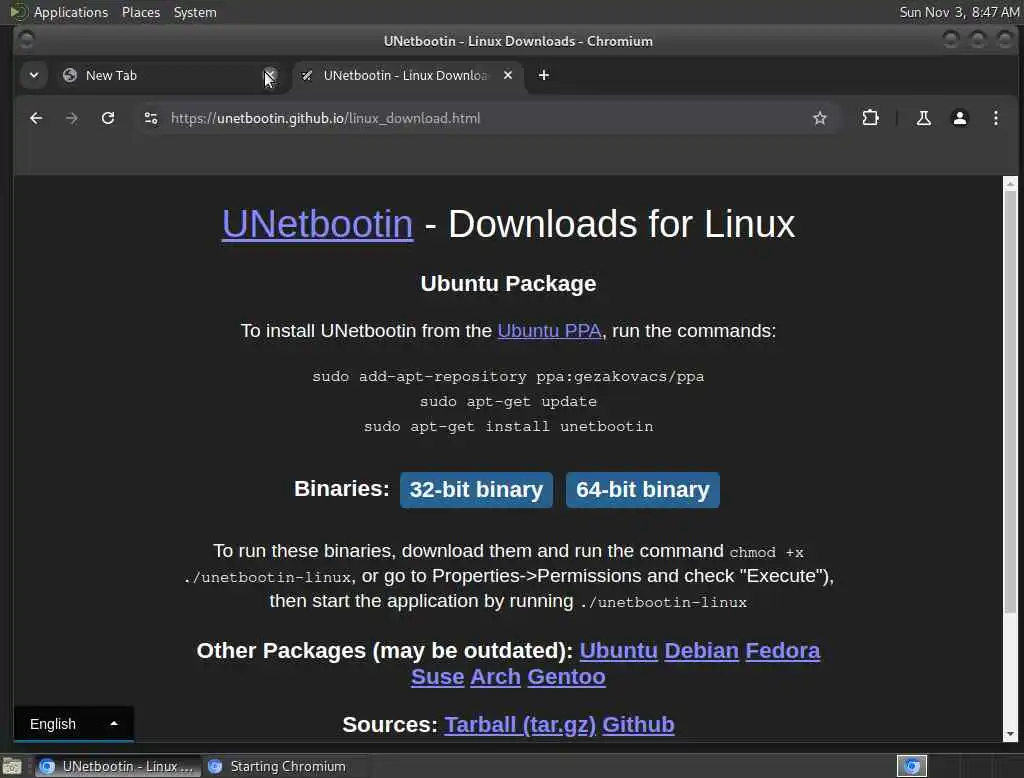Click the Chromium icon in the workspace switcher
Image resolution: width=1024 pixels, height=778 pixels.
912,766
